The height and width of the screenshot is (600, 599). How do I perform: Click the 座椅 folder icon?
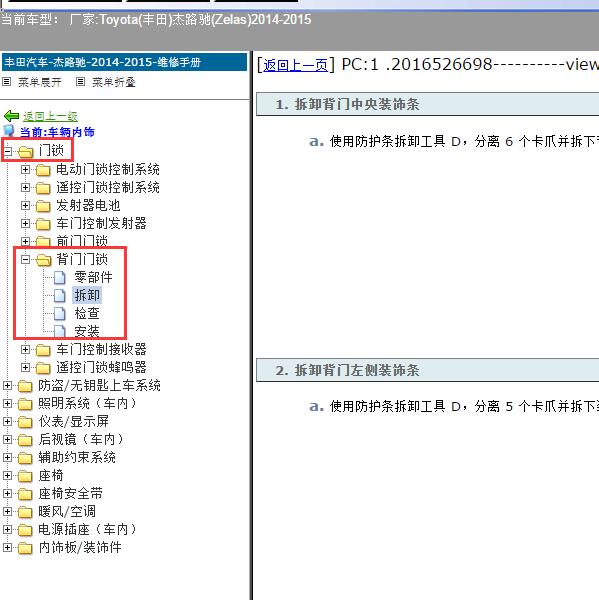[x=25, y=476]
